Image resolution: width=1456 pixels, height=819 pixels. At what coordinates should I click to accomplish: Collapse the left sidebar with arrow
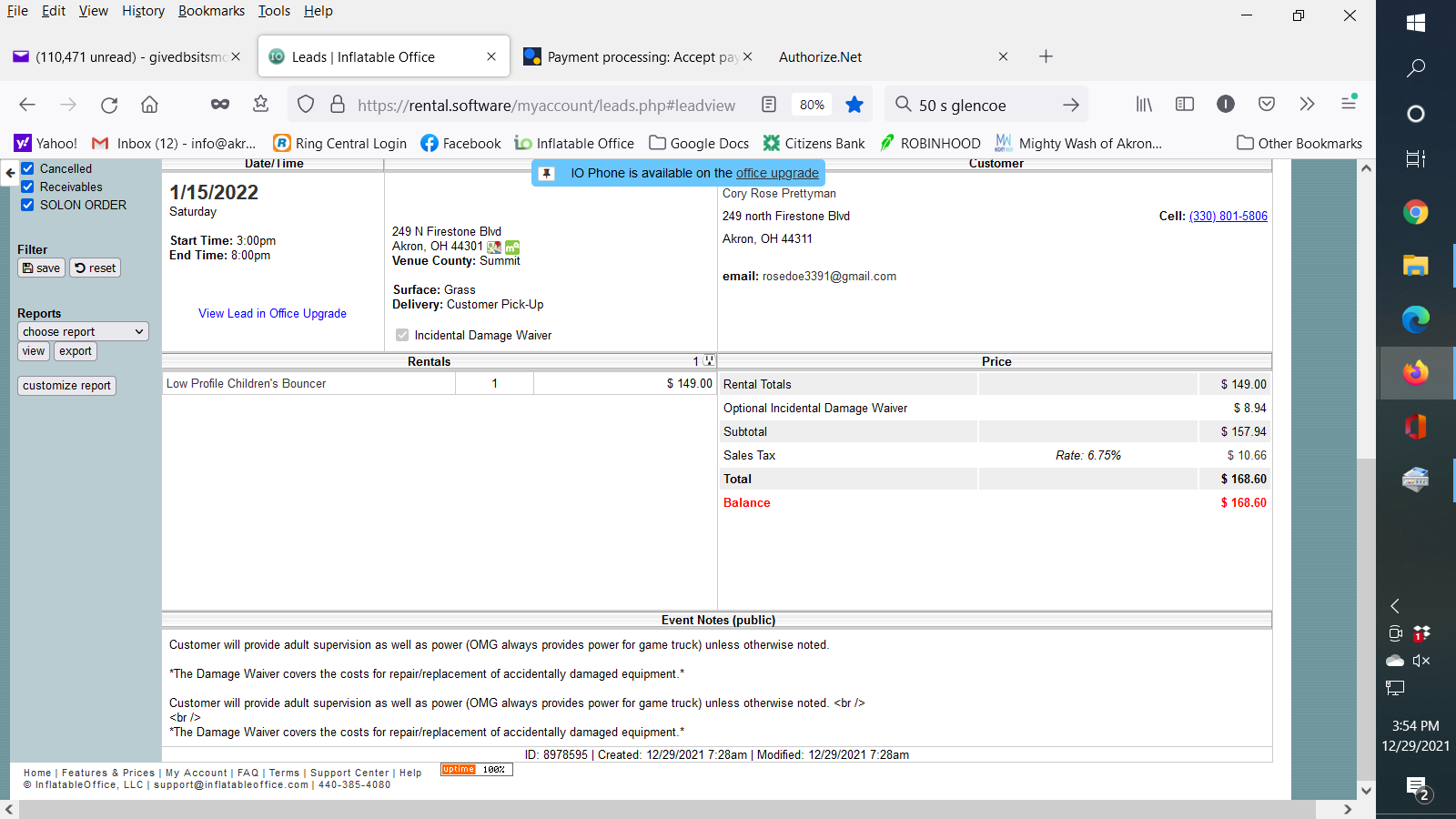[x=10, y=172]
